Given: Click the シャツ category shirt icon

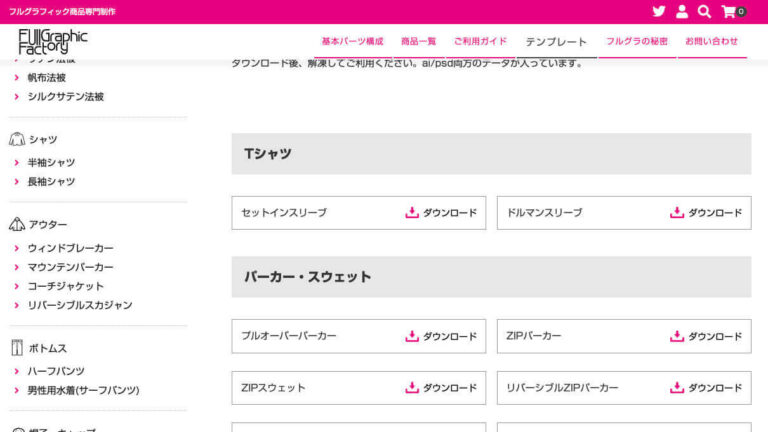Looking at the screenshot, I should click(x=17, y=140).
